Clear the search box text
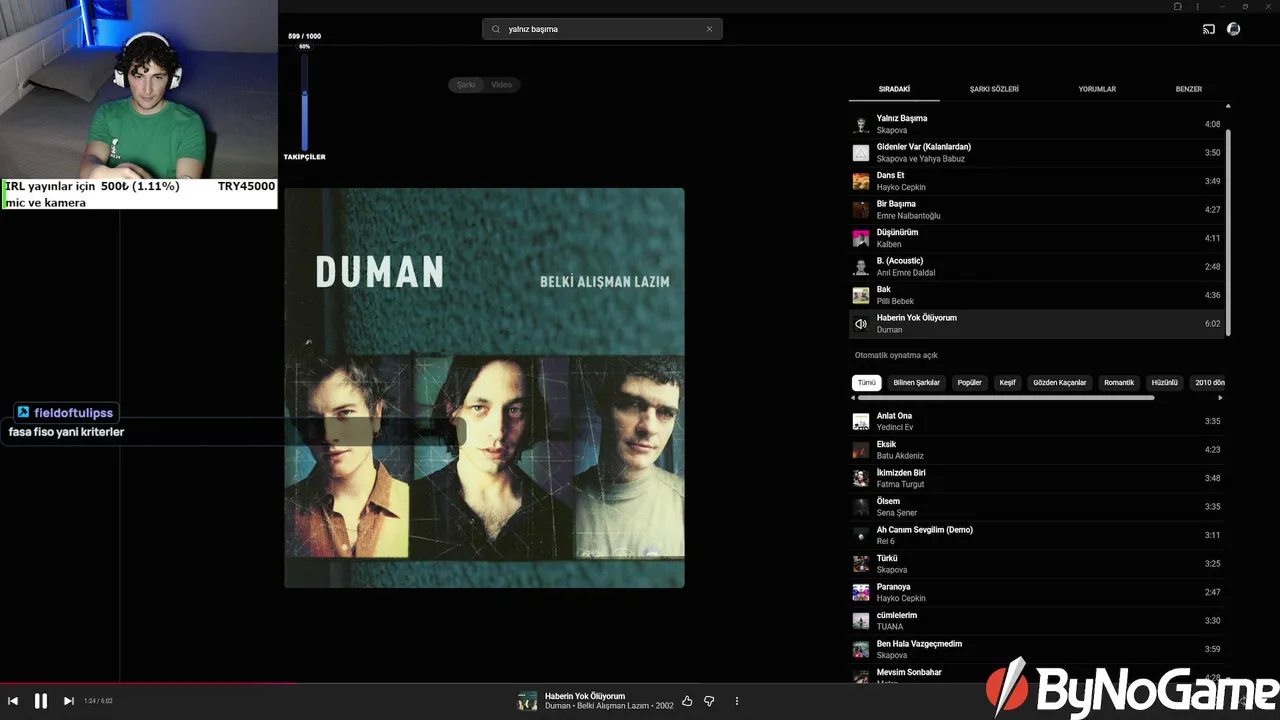This screenshot has height=720, width=1280. [709, 29]
